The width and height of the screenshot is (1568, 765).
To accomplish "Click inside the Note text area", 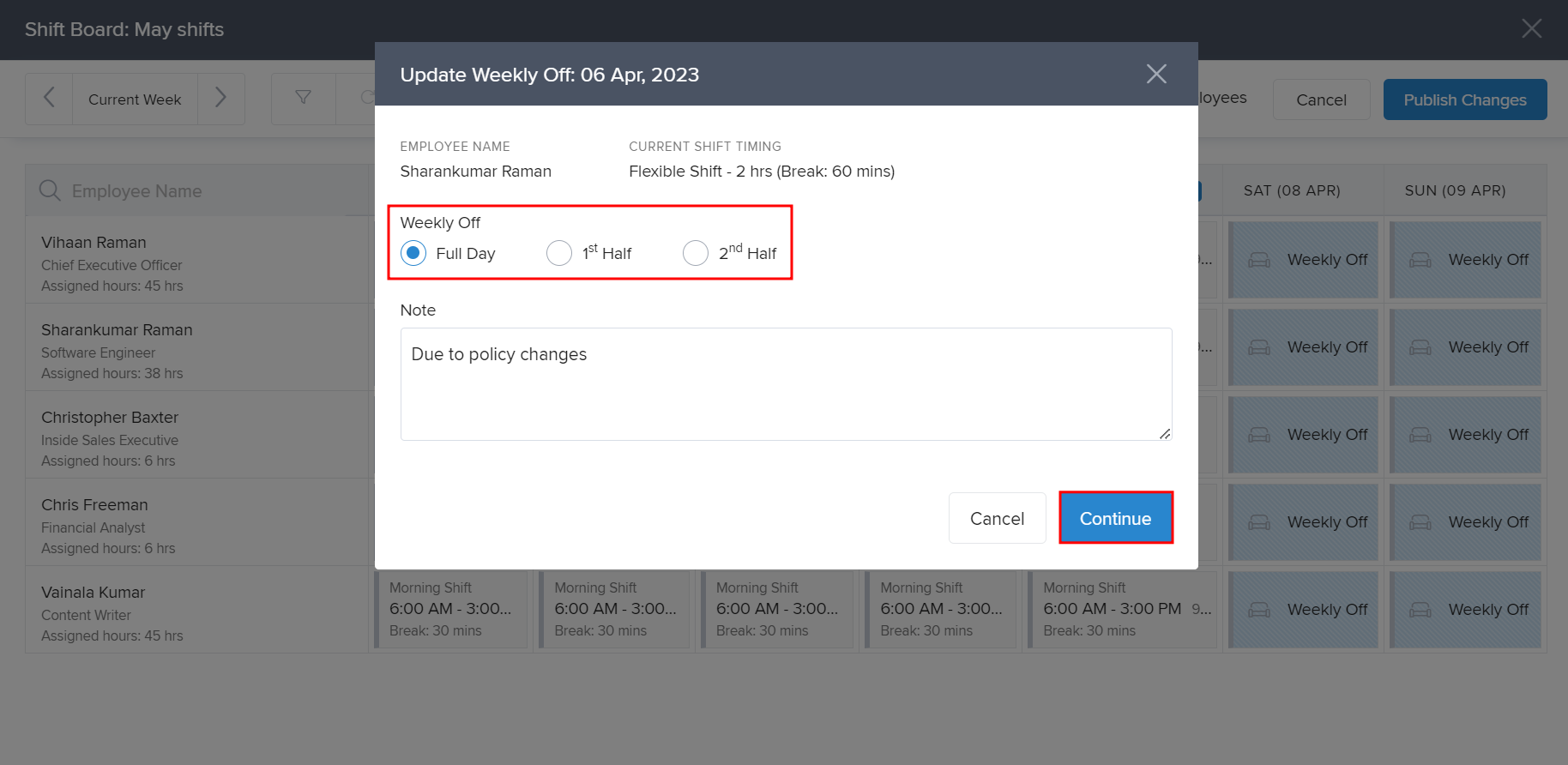I will (x=786, y=384).
